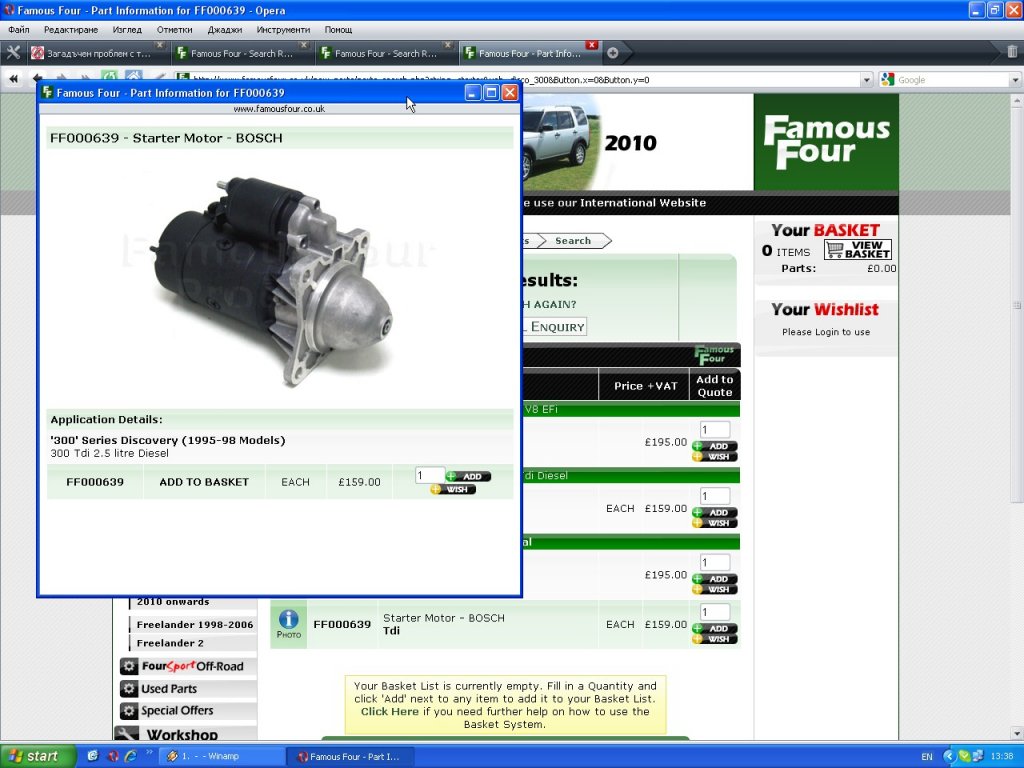Open the address bar history dropdown
Screen dimensions: 1024x768
[x=867, y=80]
